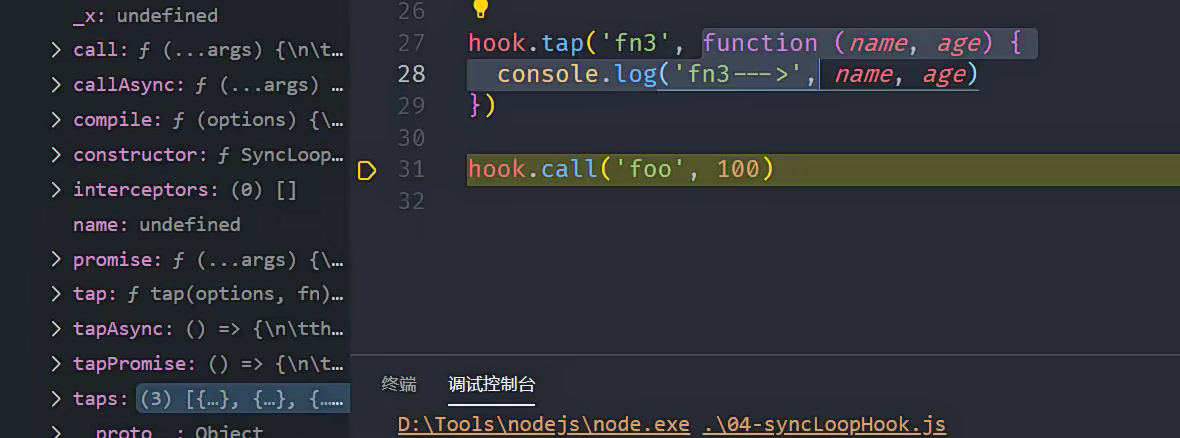Image resolution: width=1180 pixels, height=438 pixels.
Task: Expand the tapPromise property
Action: 57,364
